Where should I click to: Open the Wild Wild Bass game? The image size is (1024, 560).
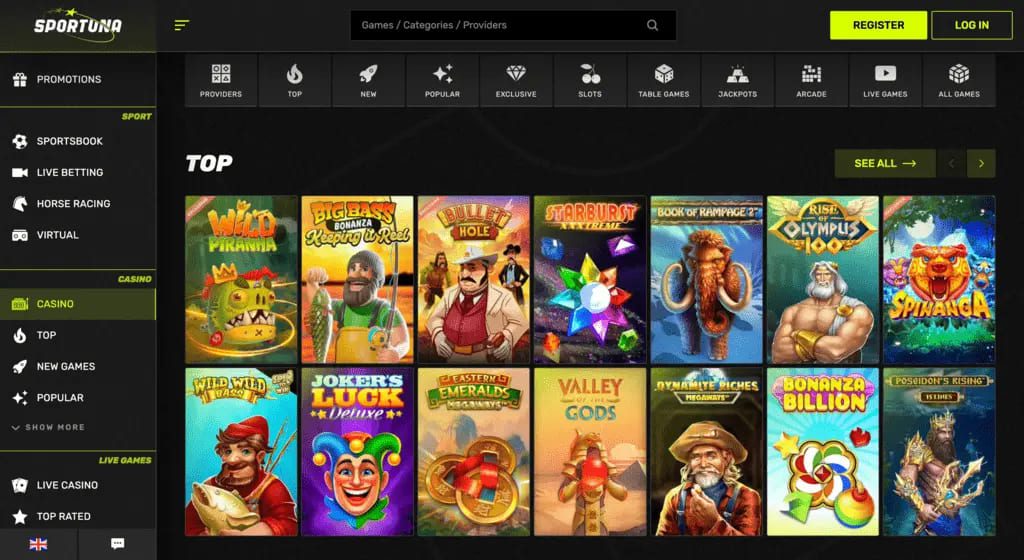241,452
